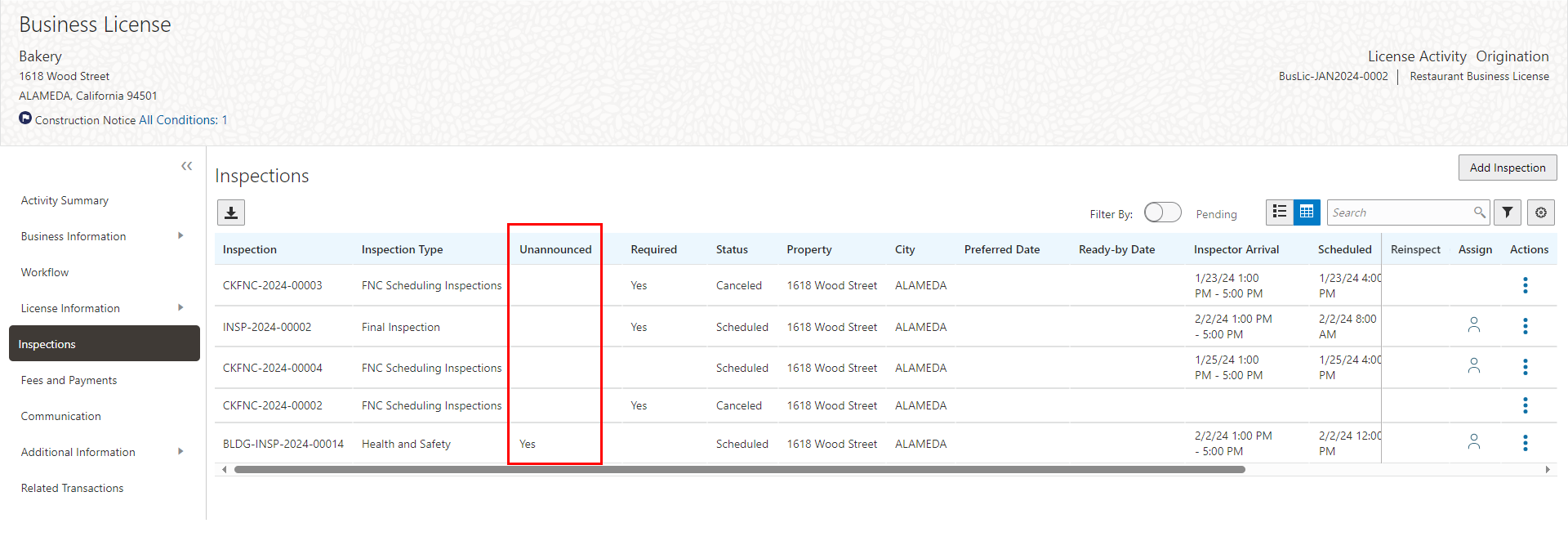Click the Ready-by Date column header

(x=1117, y=249)
